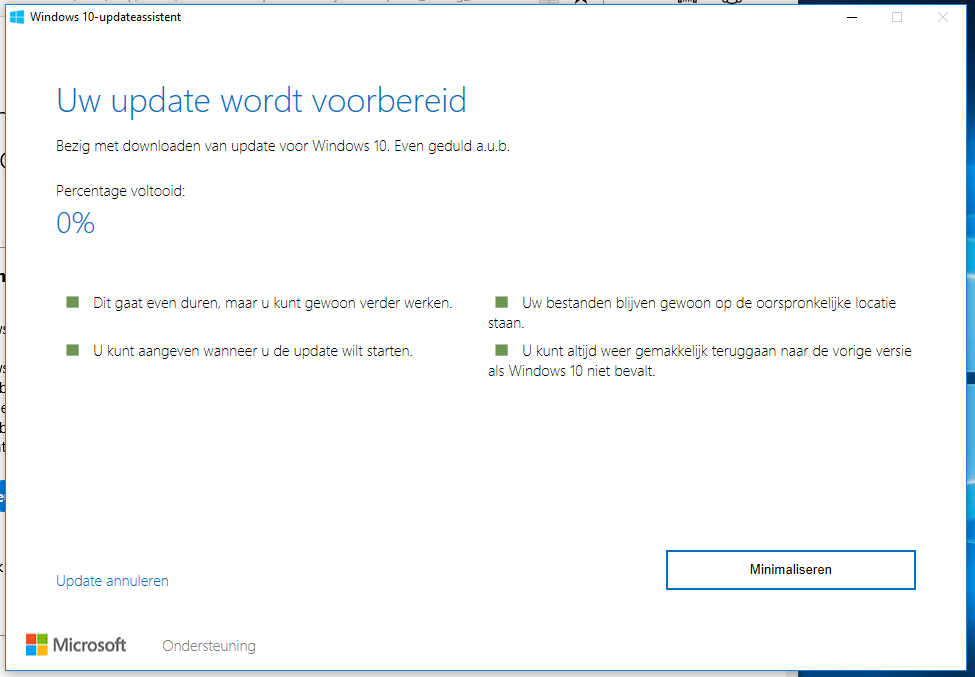
Task: Click green square beside 'Uw bestanden blijven'
Action: tap(501, 302)
